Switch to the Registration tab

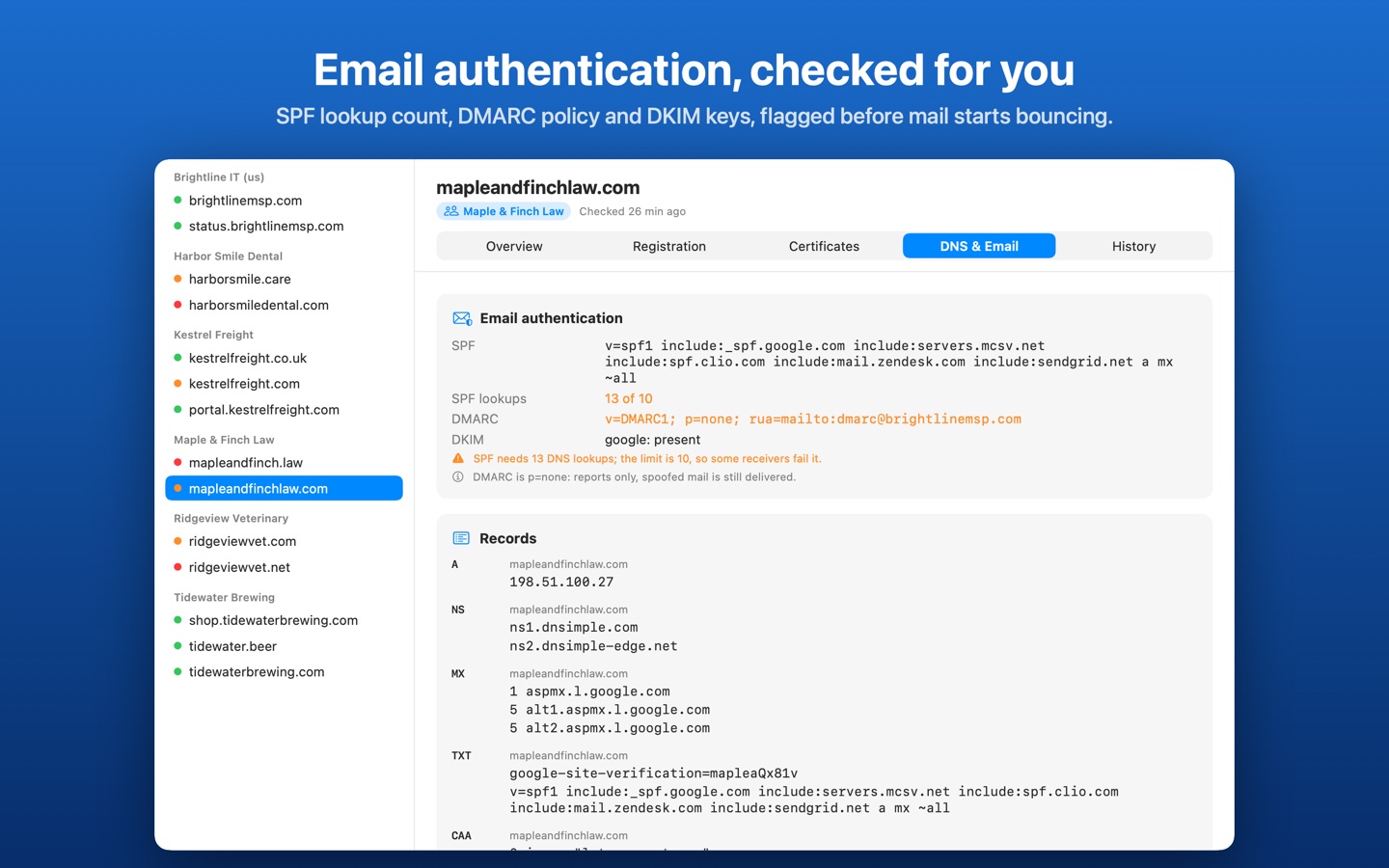669,246
